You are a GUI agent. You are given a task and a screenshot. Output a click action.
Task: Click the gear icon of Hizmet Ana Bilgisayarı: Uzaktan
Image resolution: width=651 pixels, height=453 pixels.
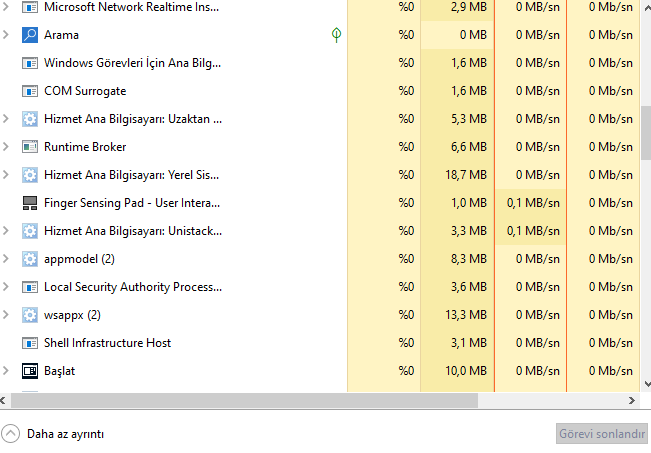click(30, 119)
